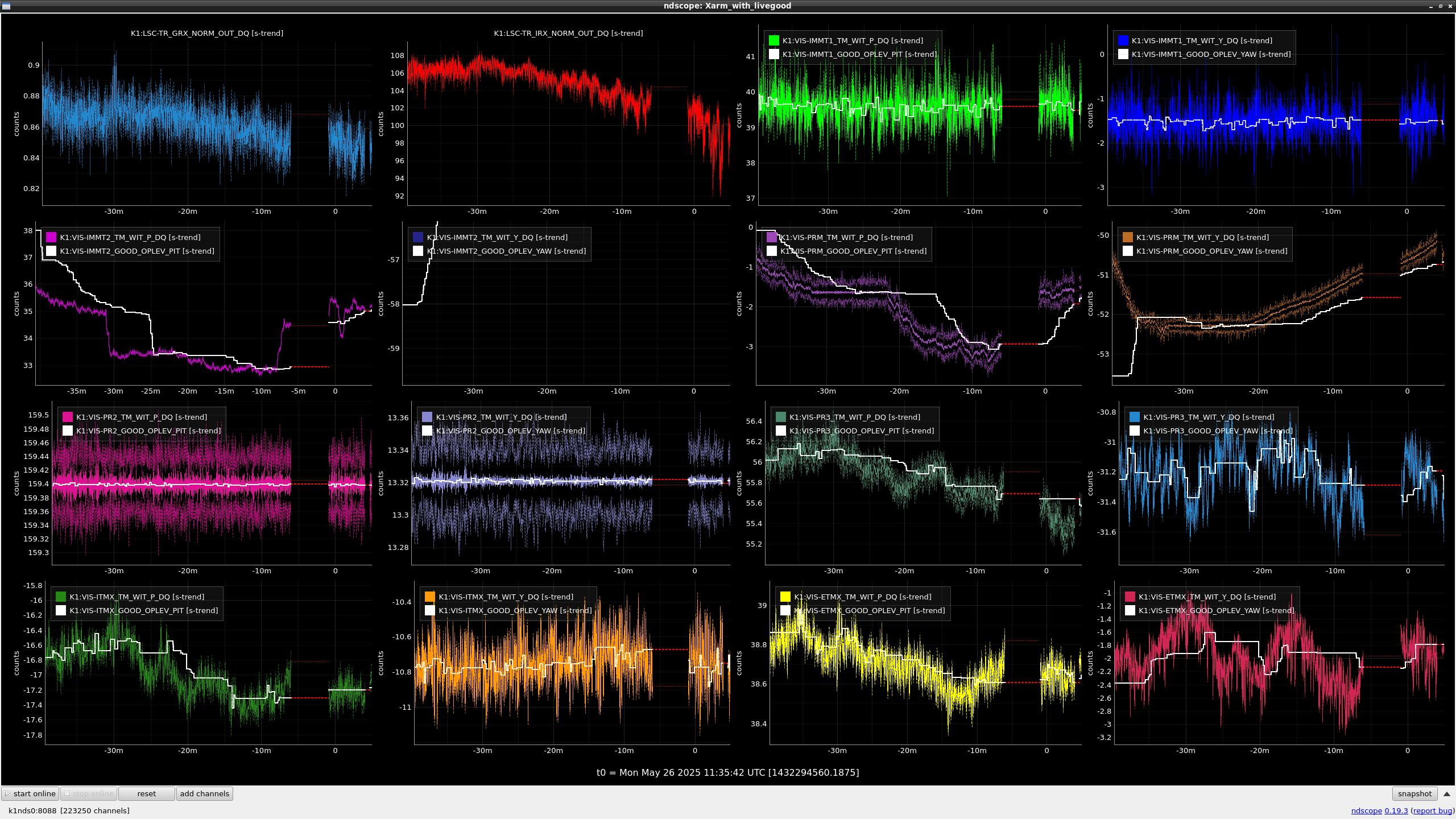1456x819 pixels.
Task: Open the add channels dialog
Action: tap(204, 793)
